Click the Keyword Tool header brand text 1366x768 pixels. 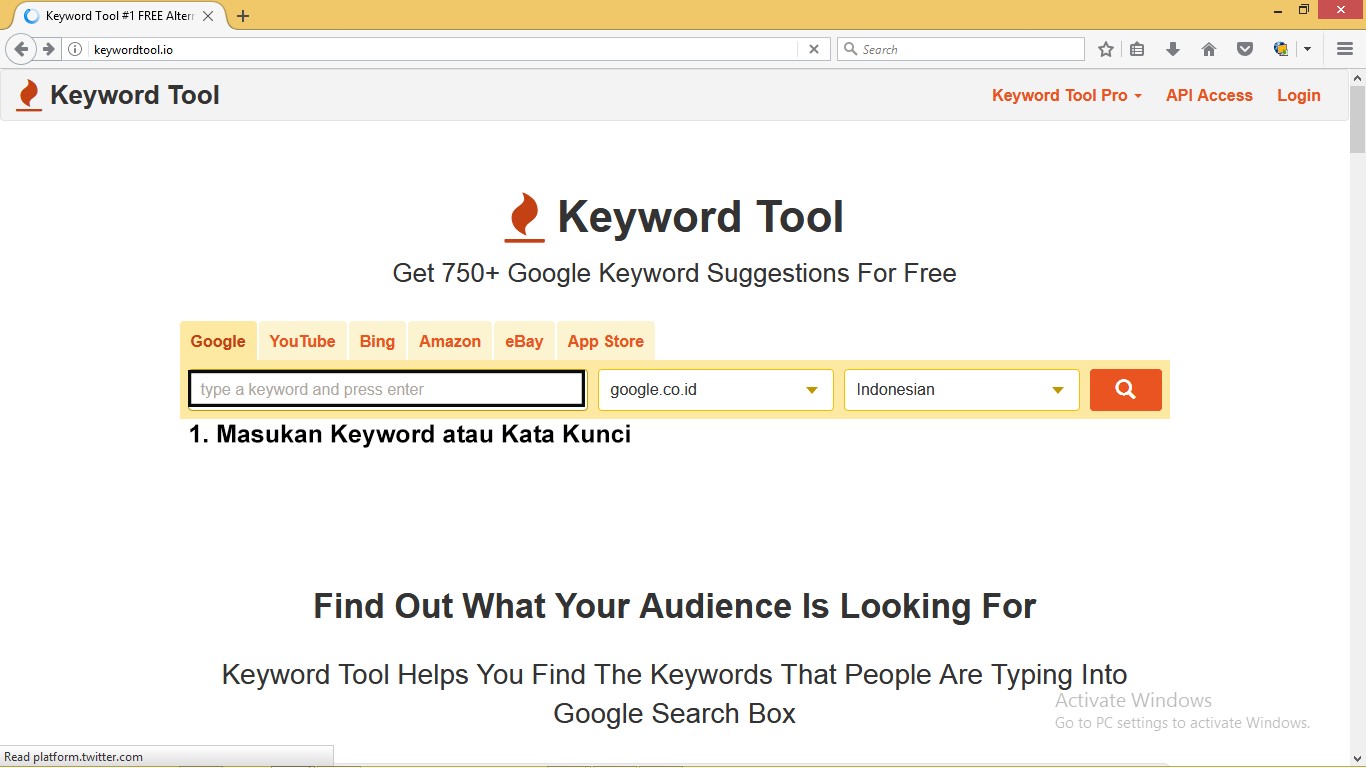(135, 95)
